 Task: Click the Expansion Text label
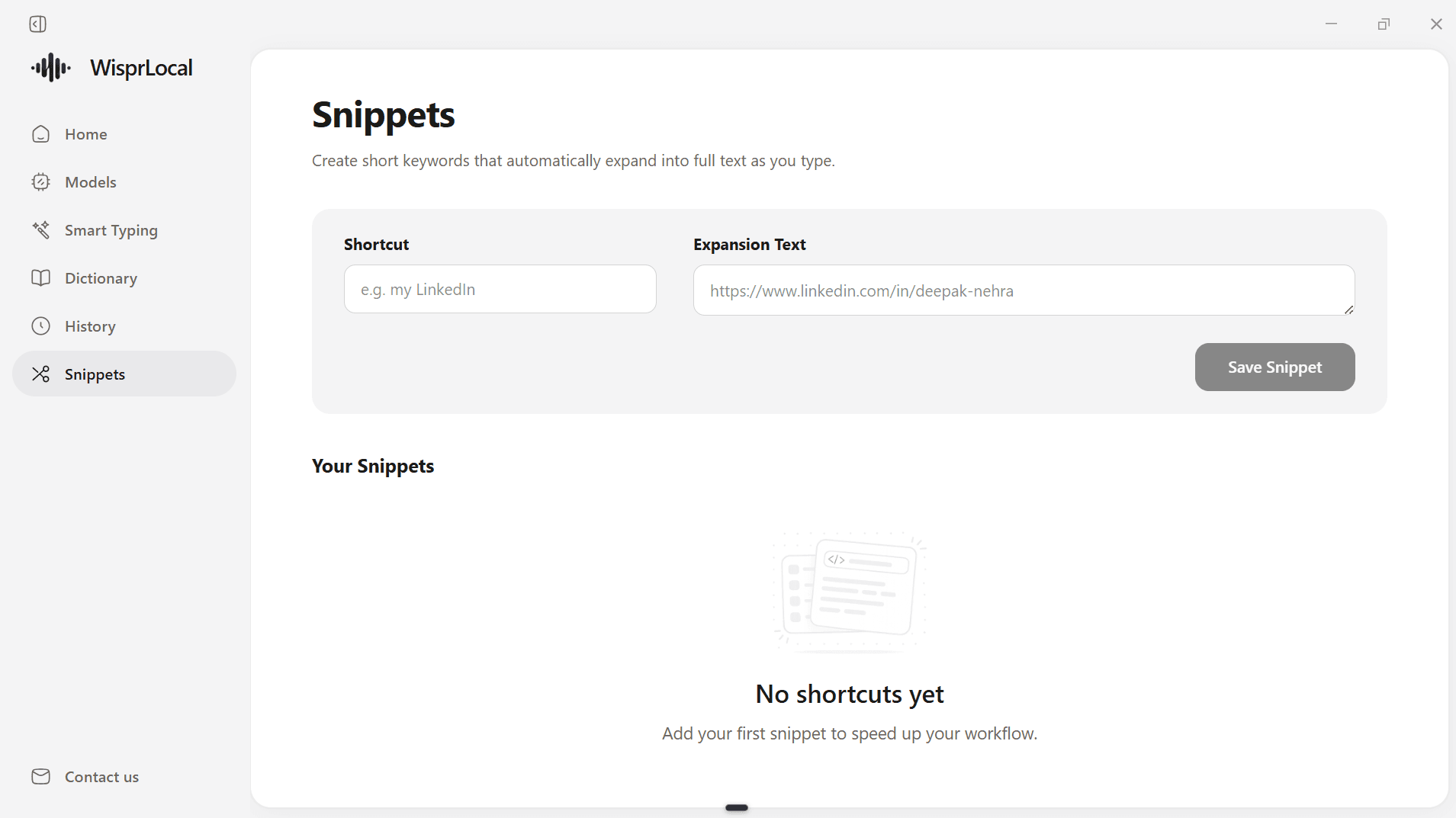click(750, 245)
